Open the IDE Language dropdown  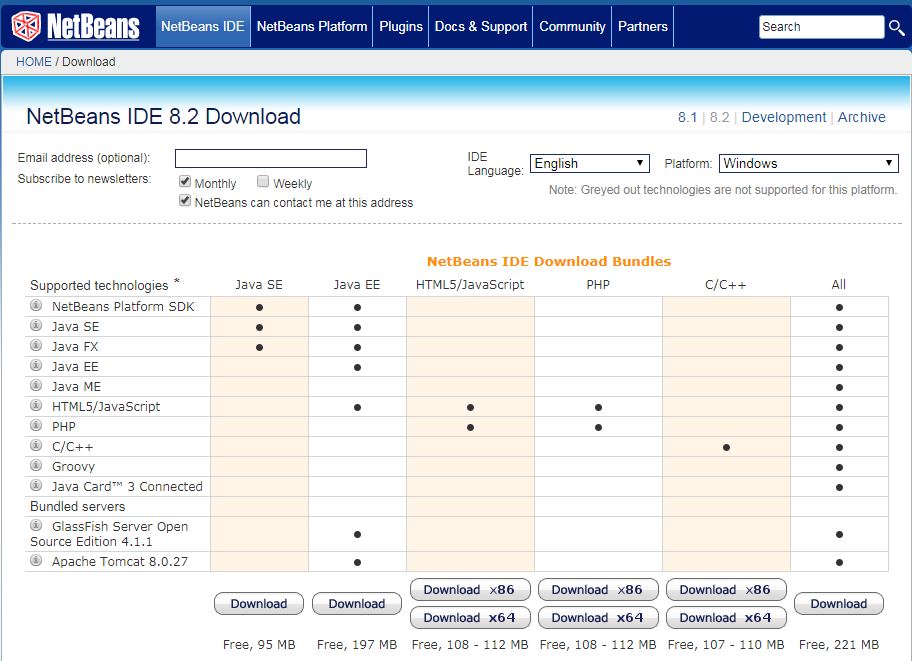coord(590,164)
